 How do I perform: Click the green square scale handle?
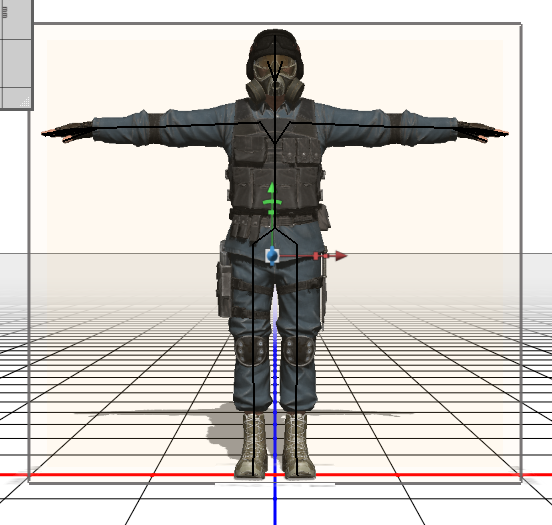point(271,212)
